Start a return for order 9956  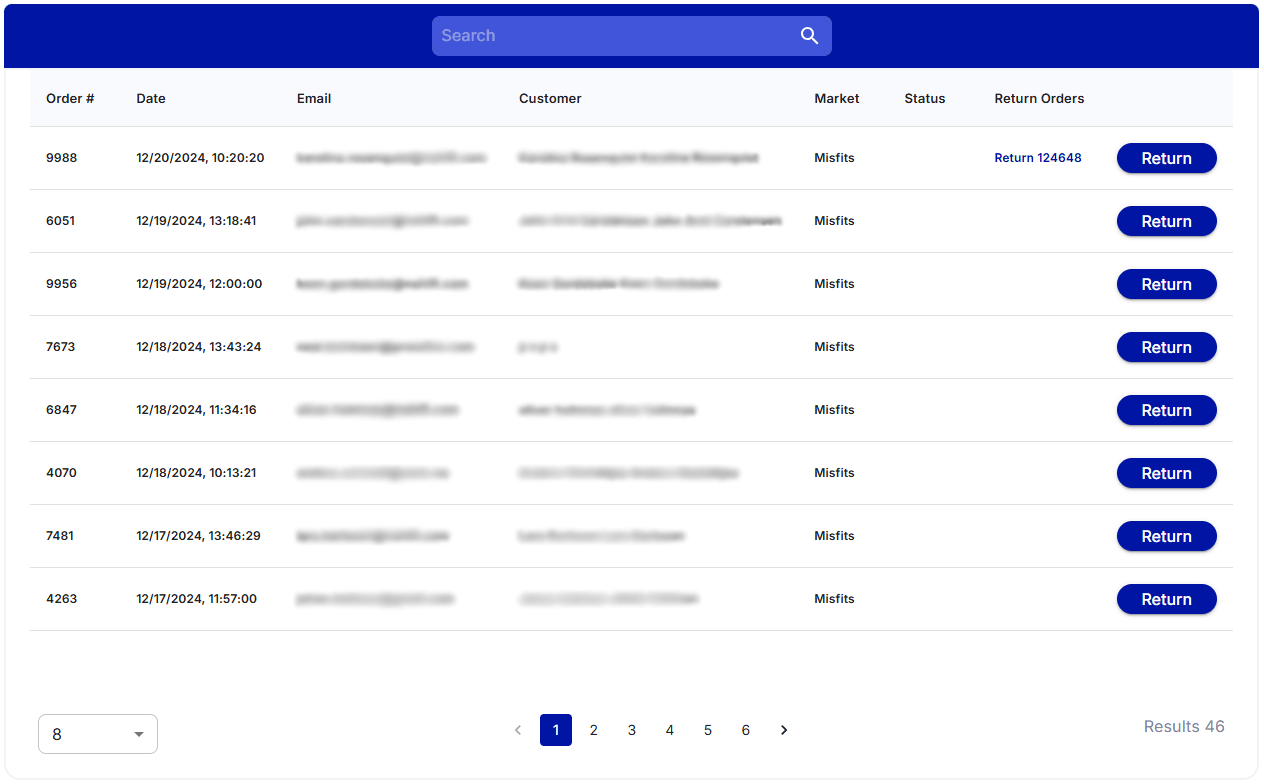coord(1166,284)
